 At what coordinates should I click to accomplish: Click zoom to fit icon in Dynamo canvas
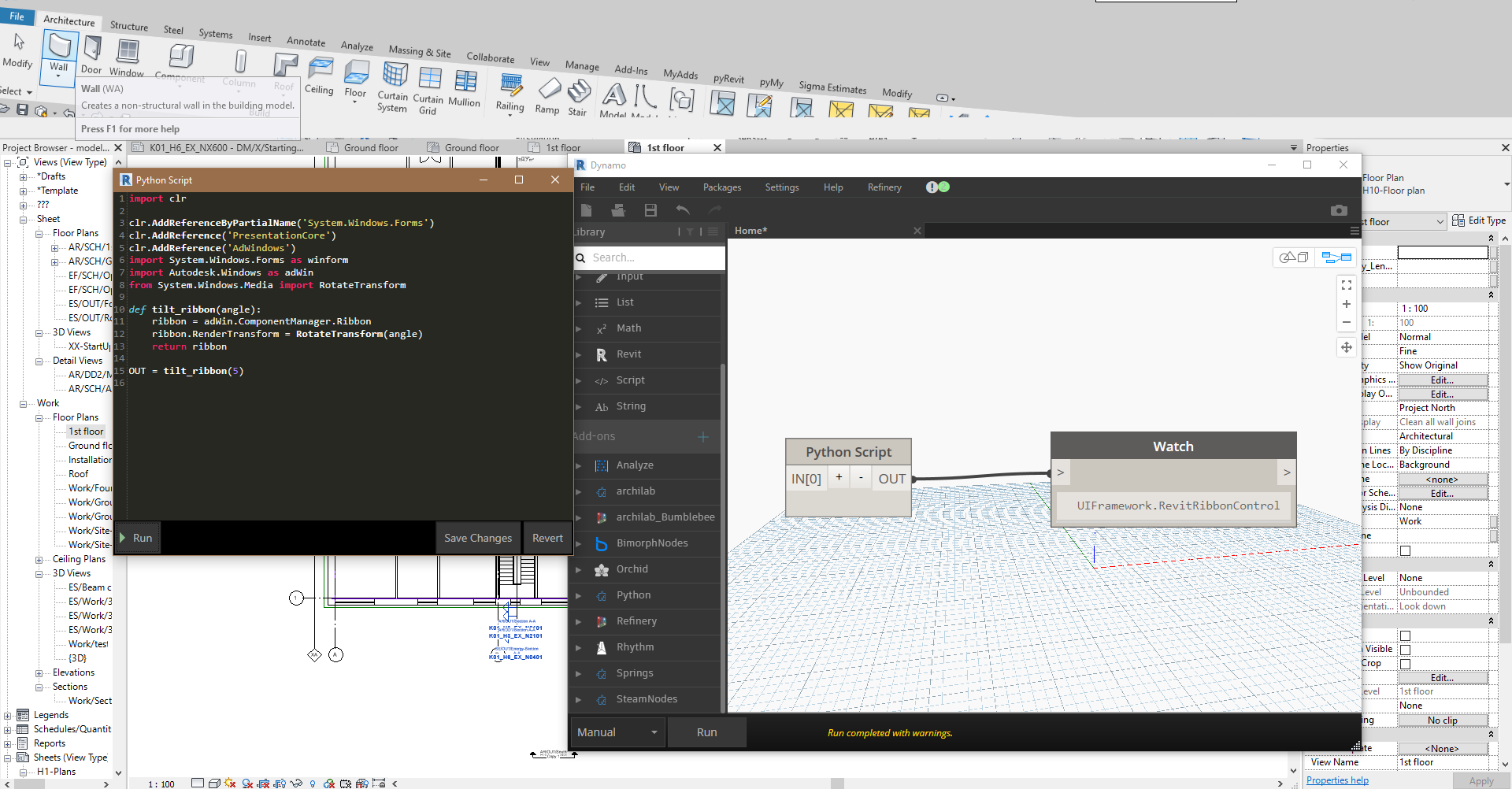(1346, 285)
